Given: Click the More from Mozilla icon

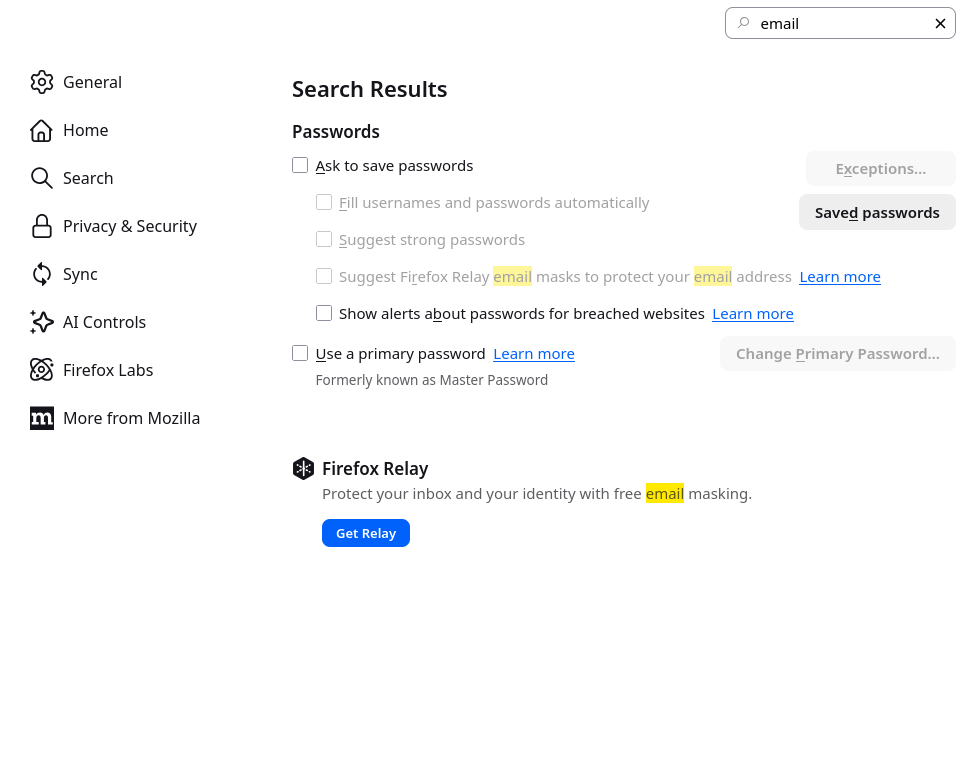Looking at the screenshot, I should pos(41,418).
